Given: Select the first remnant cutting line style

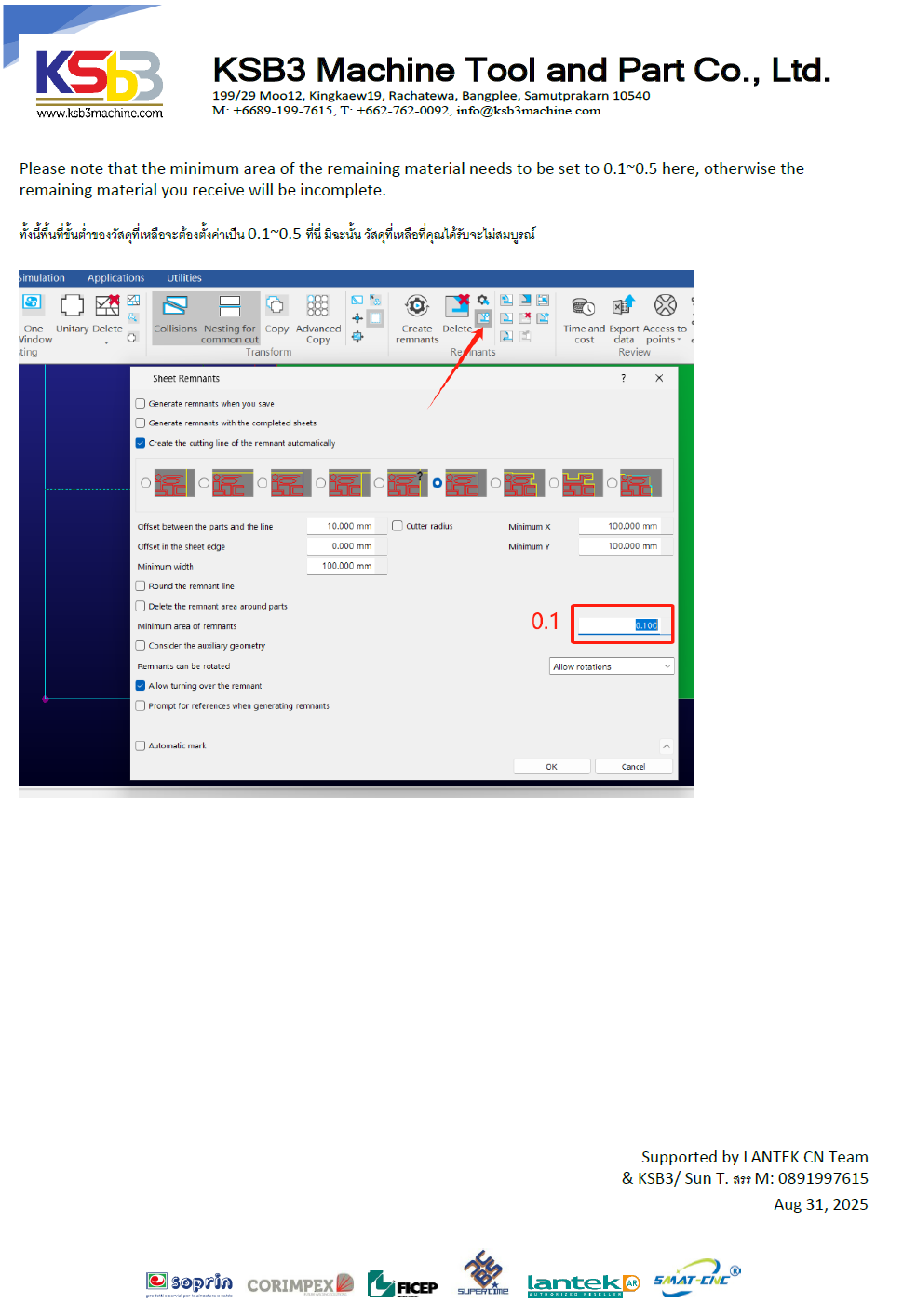Looking at the screenshot, I should point(146,483).
